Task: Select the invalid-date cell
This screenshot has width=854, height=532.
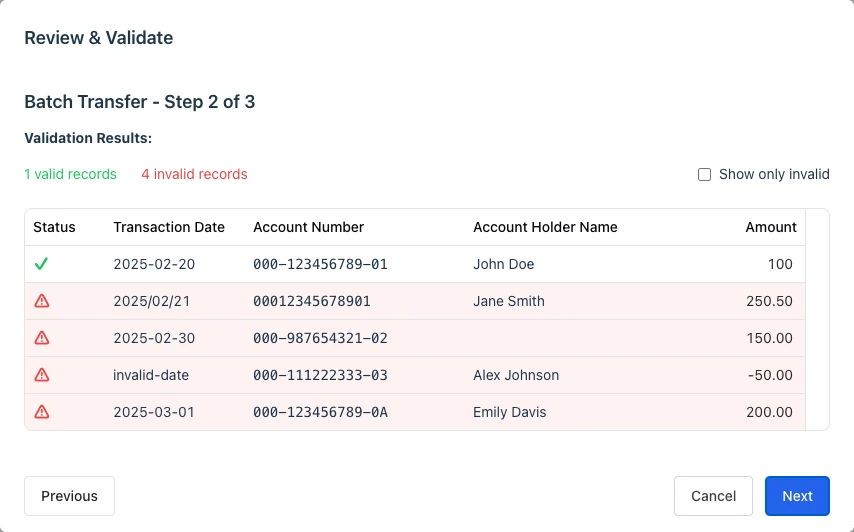Action: point(151,375)
